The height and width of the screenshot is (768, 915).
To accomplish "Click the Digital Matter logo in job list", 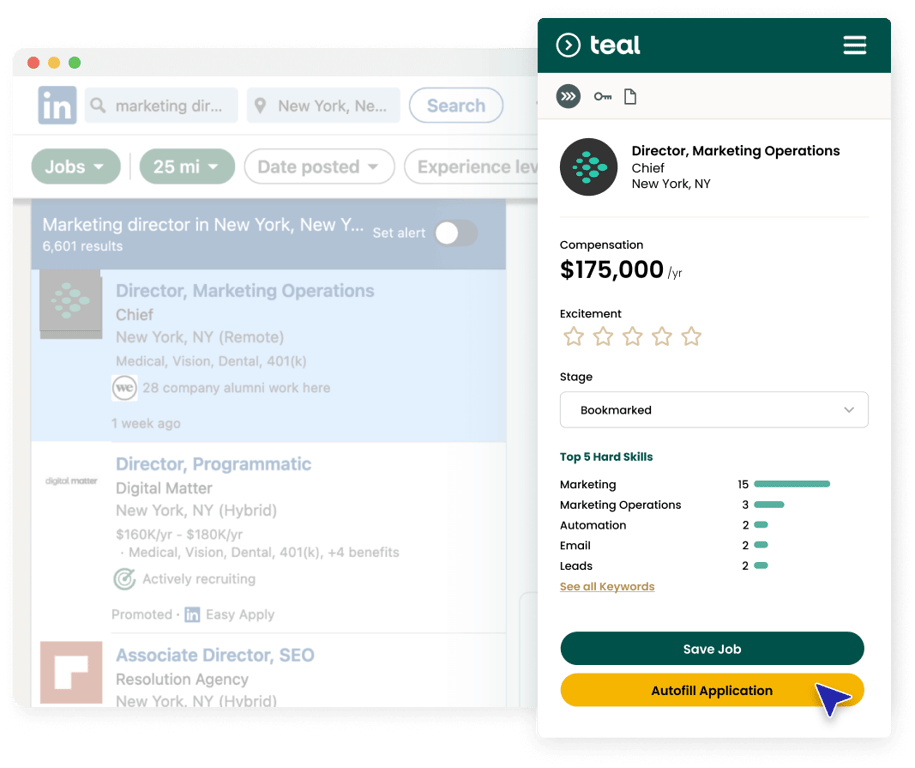I will coord(71,481).
